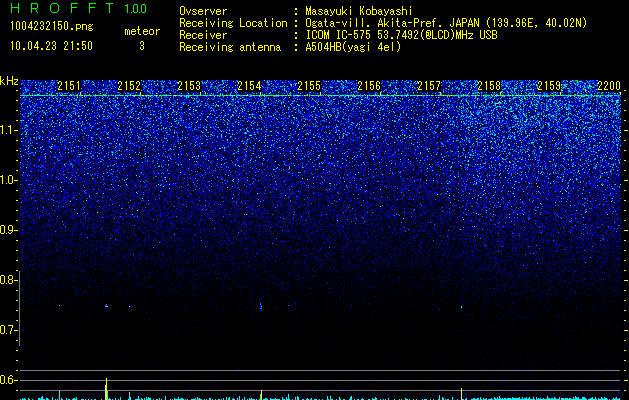Select the filename 1004232150.png
Screen dimensions: 629x400
(x=52, y=27)
